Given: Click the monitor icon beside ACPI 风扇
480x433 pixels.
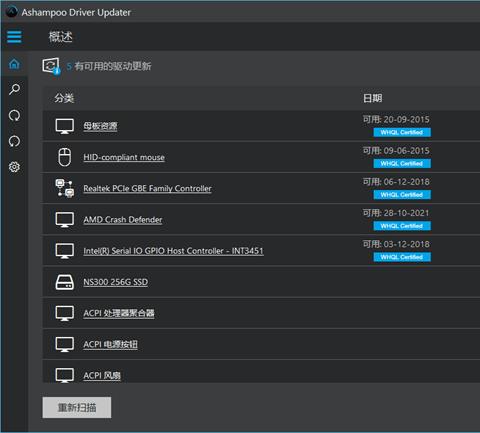Looking at the screenshot, I should click(x=65, y=375).
